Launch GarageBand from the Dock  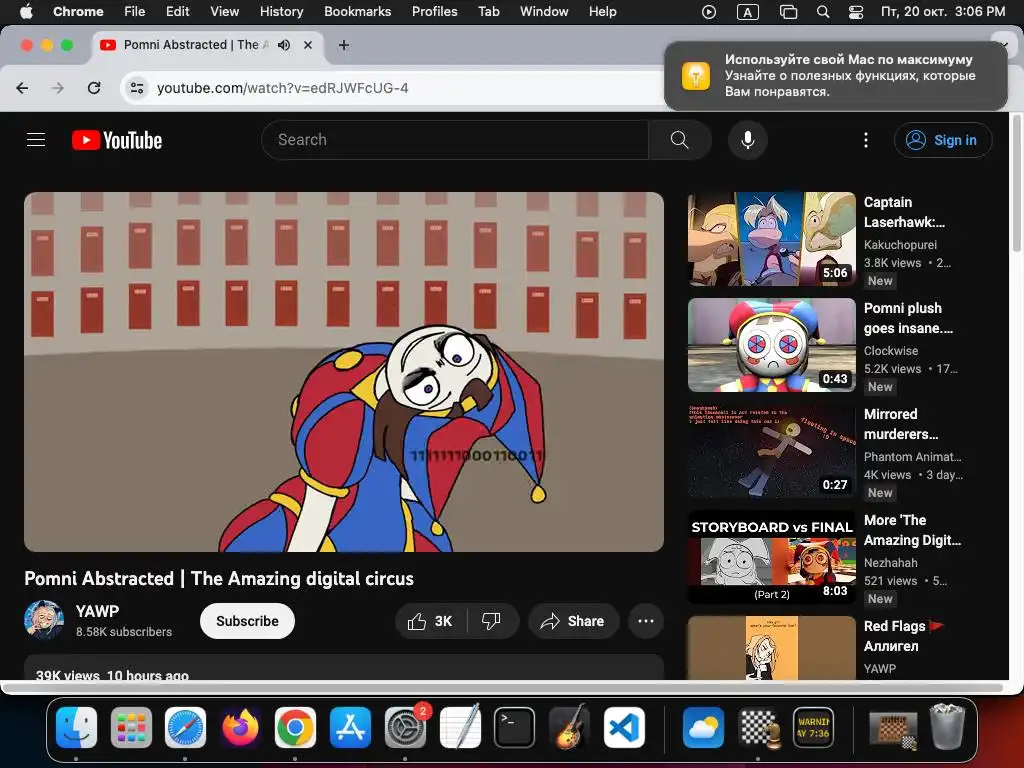569,728
